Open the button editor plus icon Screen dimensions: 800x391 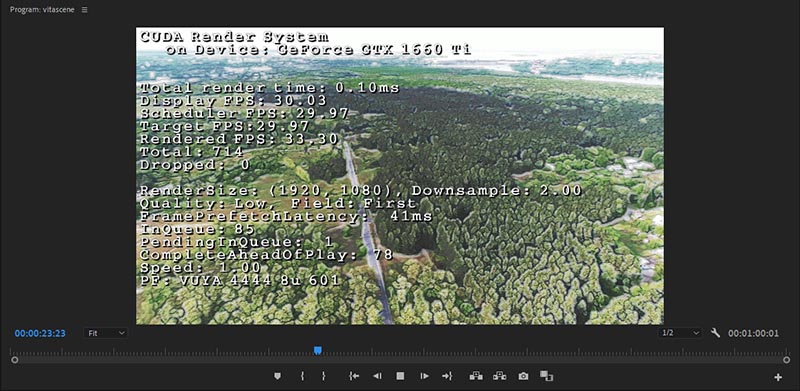coord(778,377)
